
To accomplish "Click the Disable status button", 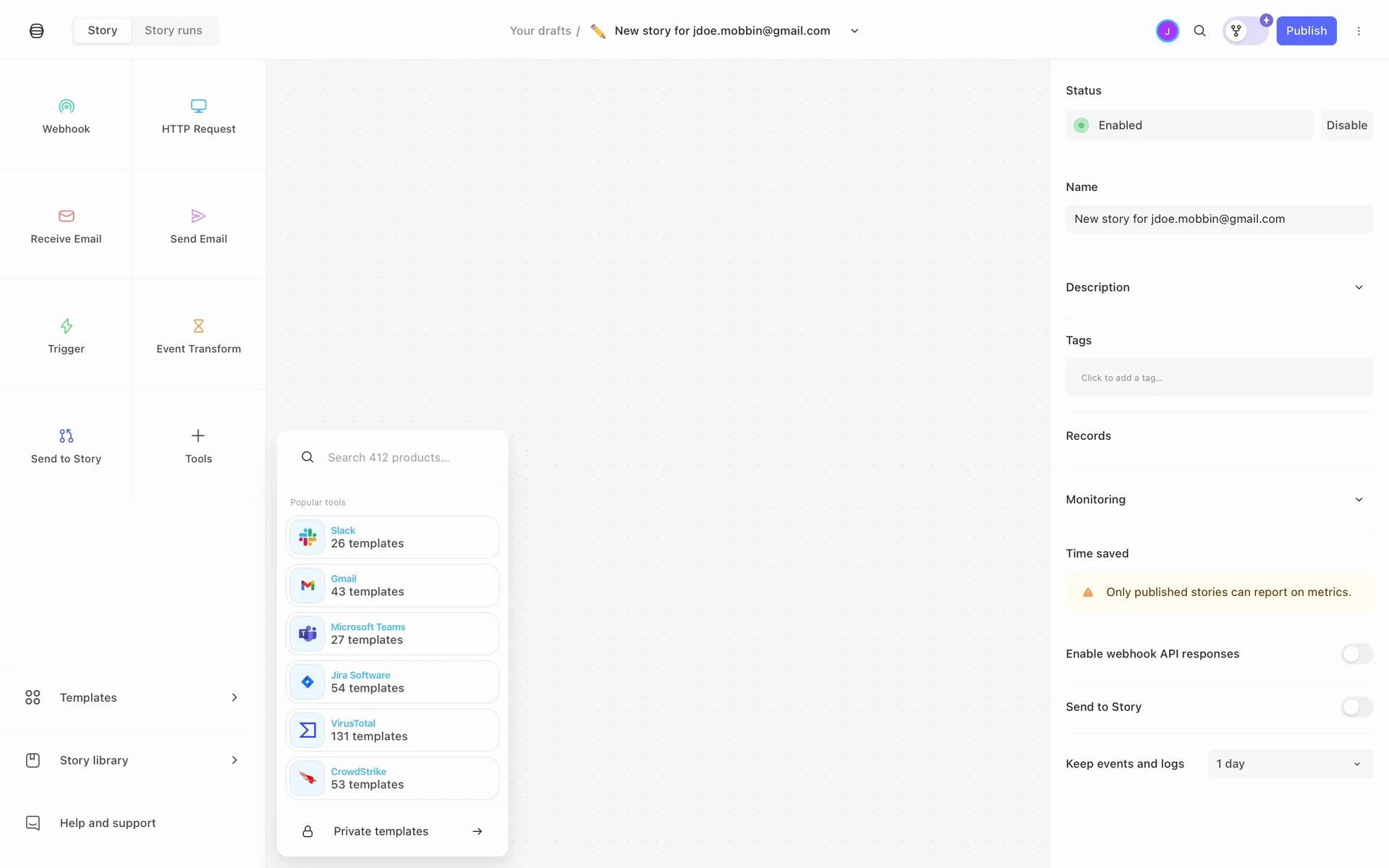I will click(x=1346, y=125).
